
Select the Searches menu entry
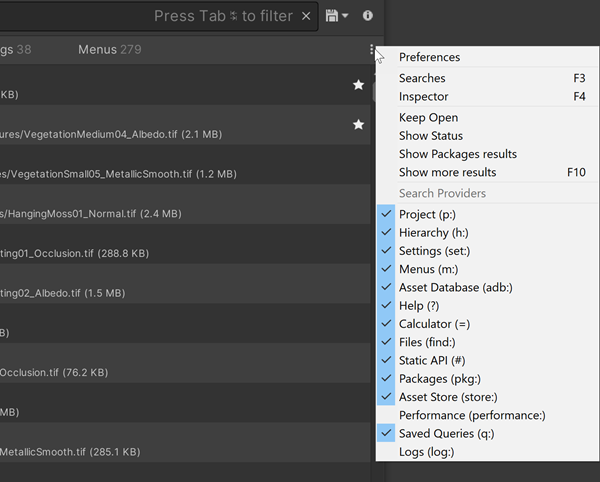422,78
